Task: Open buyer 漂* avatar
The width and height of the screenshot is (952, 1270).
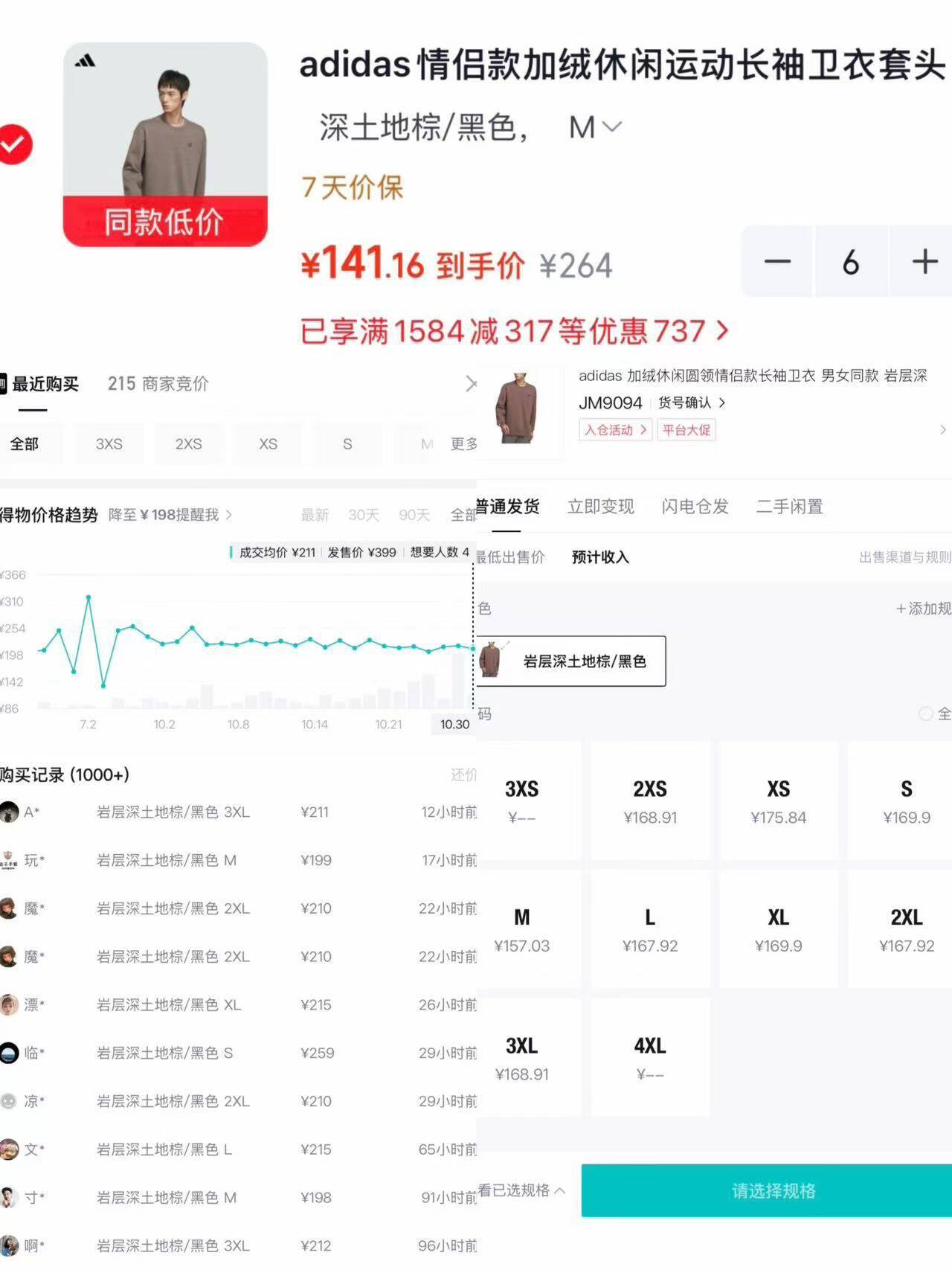Action: 9,1004
